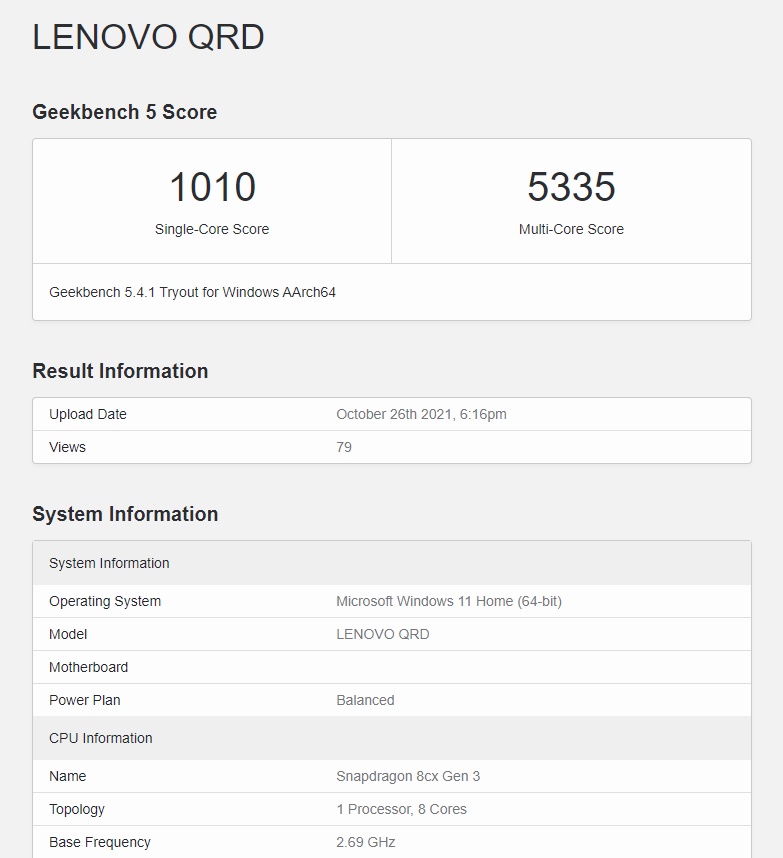
Task: Click Geekbench 5.4.1 Tryout for Windows AArch64 text
Action: [192, 292]
